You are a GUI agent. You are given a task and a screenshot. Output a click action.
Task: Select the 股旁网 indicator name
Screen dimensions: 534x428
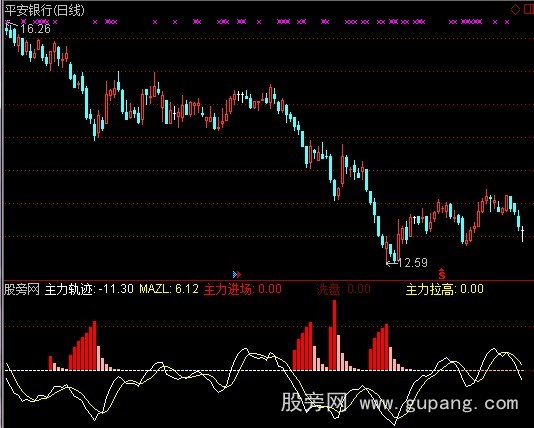pyautogui.click(x=22, y=289)
